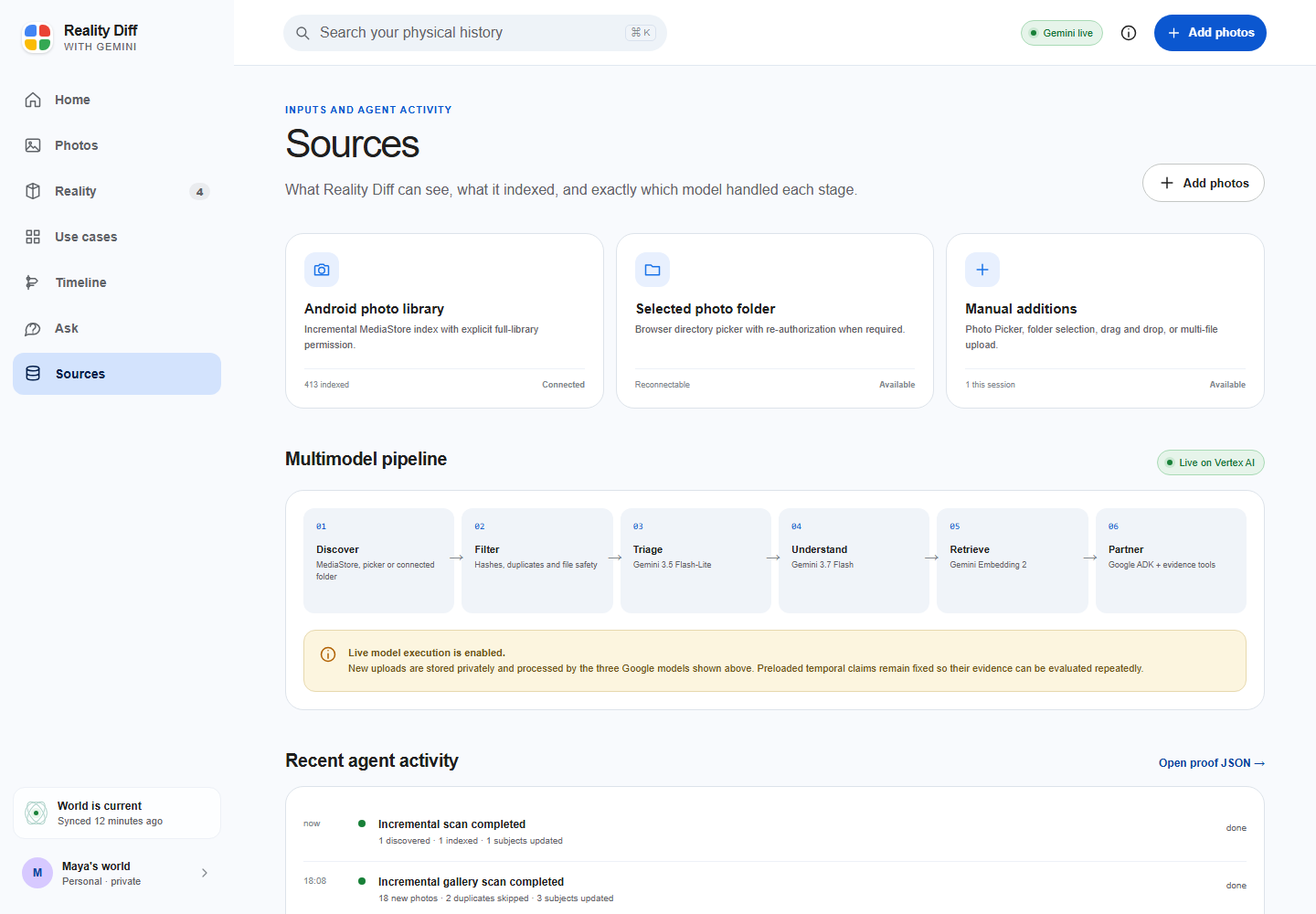1316x914 pixels.
Task: Click the folder icon on Selected photo folder
Action: [653, 270]
